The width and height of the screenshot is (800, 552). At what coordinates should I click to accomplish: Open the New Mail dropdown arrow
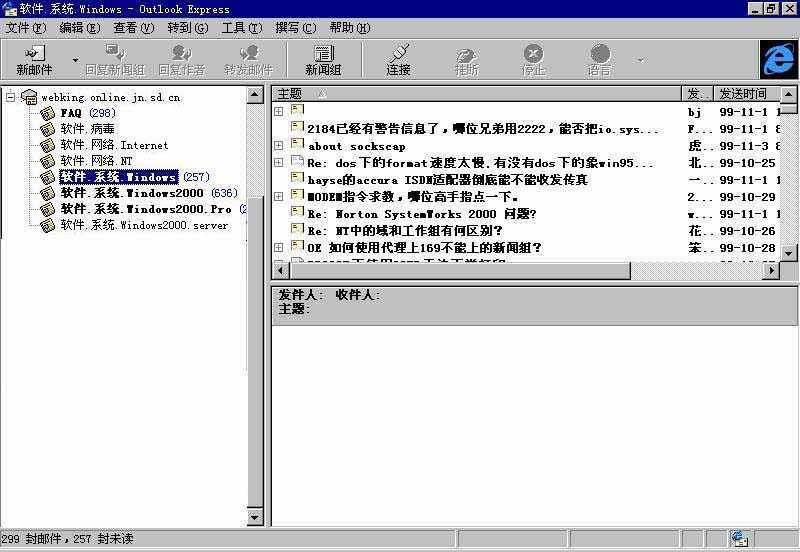point(75,60)
